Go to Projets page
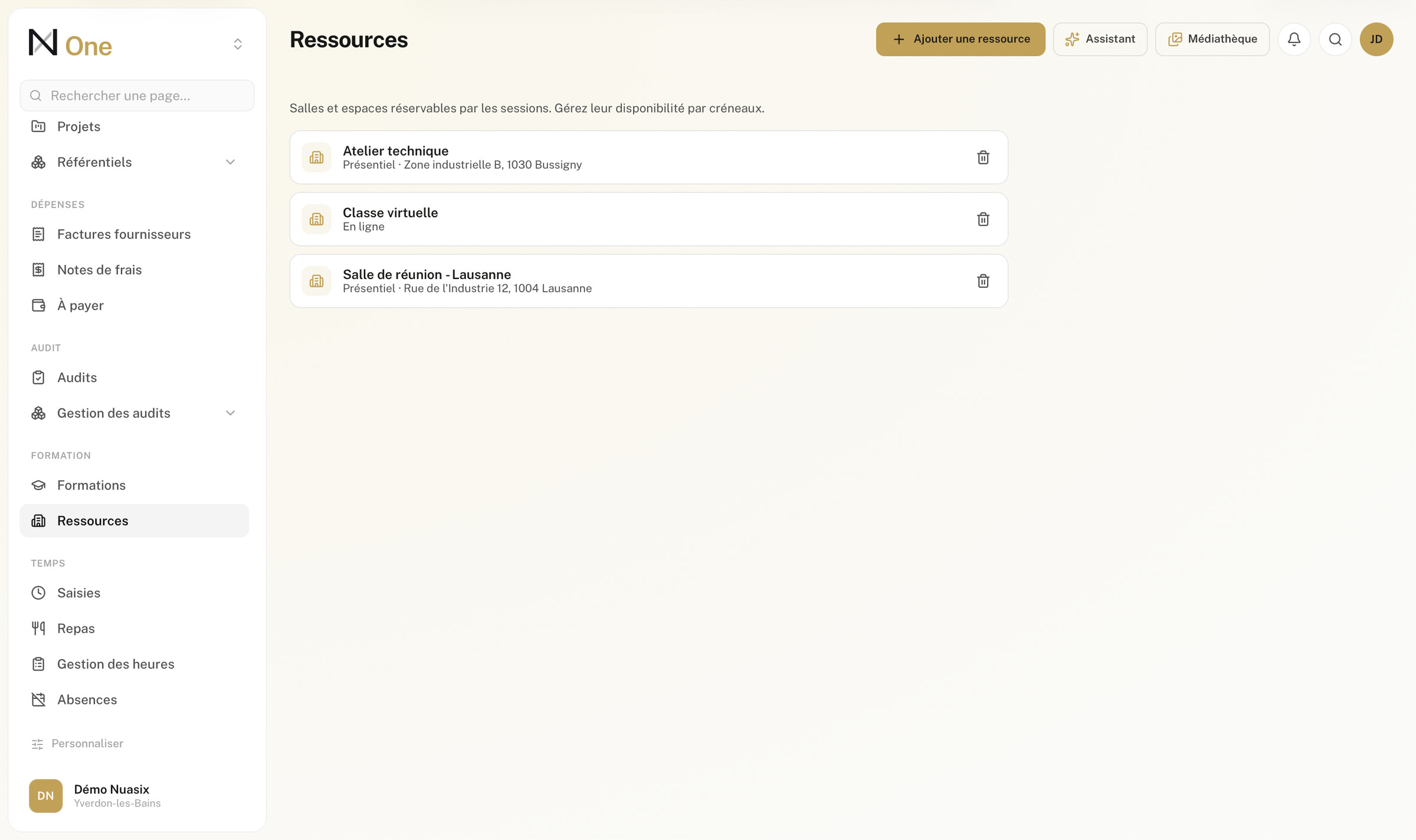1416x840 pixels. pos(135,127)
